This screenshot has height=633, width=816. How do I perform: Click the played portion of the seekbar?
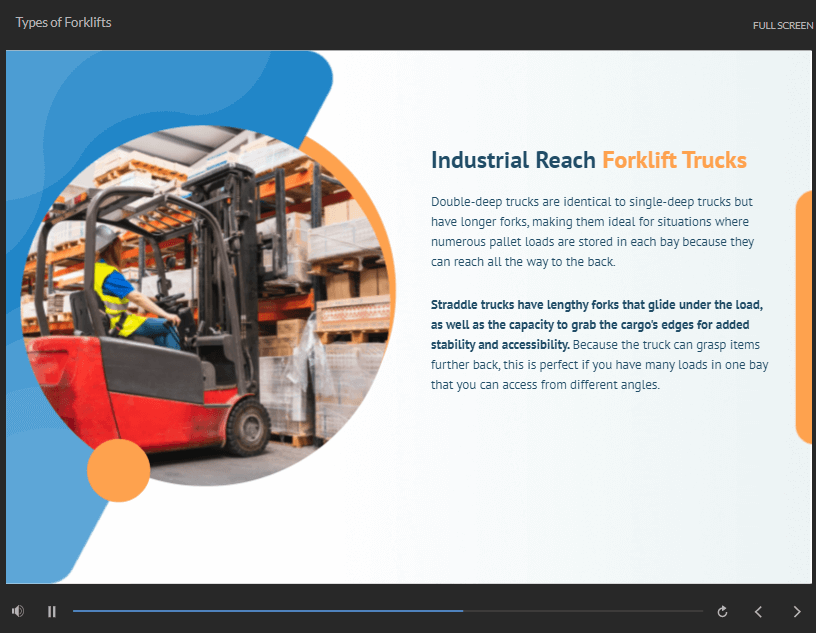click(x=260, y=611)
